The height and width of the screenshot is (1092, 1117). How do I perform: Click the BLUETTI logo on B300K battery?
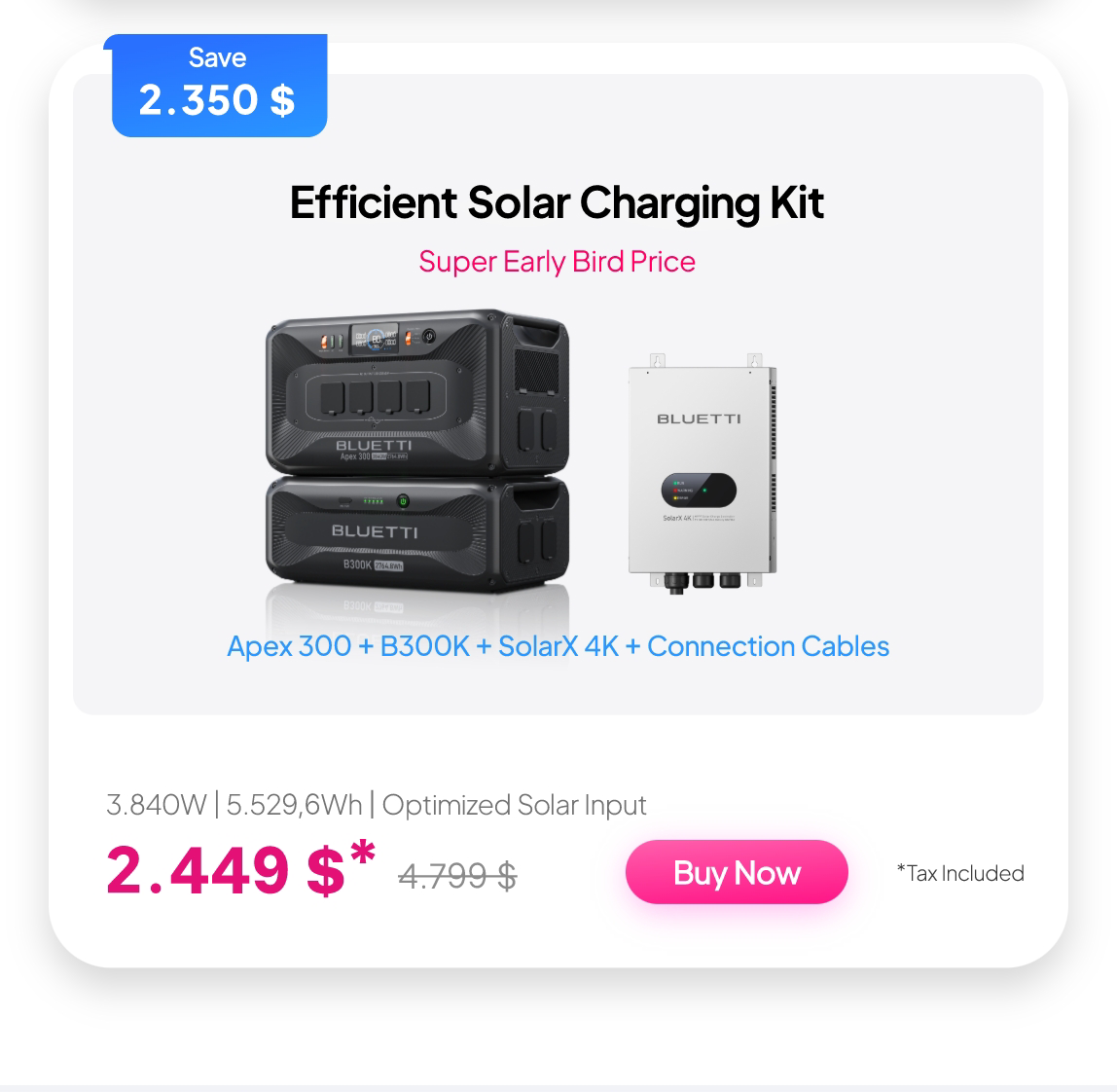(x=374, y=531)
